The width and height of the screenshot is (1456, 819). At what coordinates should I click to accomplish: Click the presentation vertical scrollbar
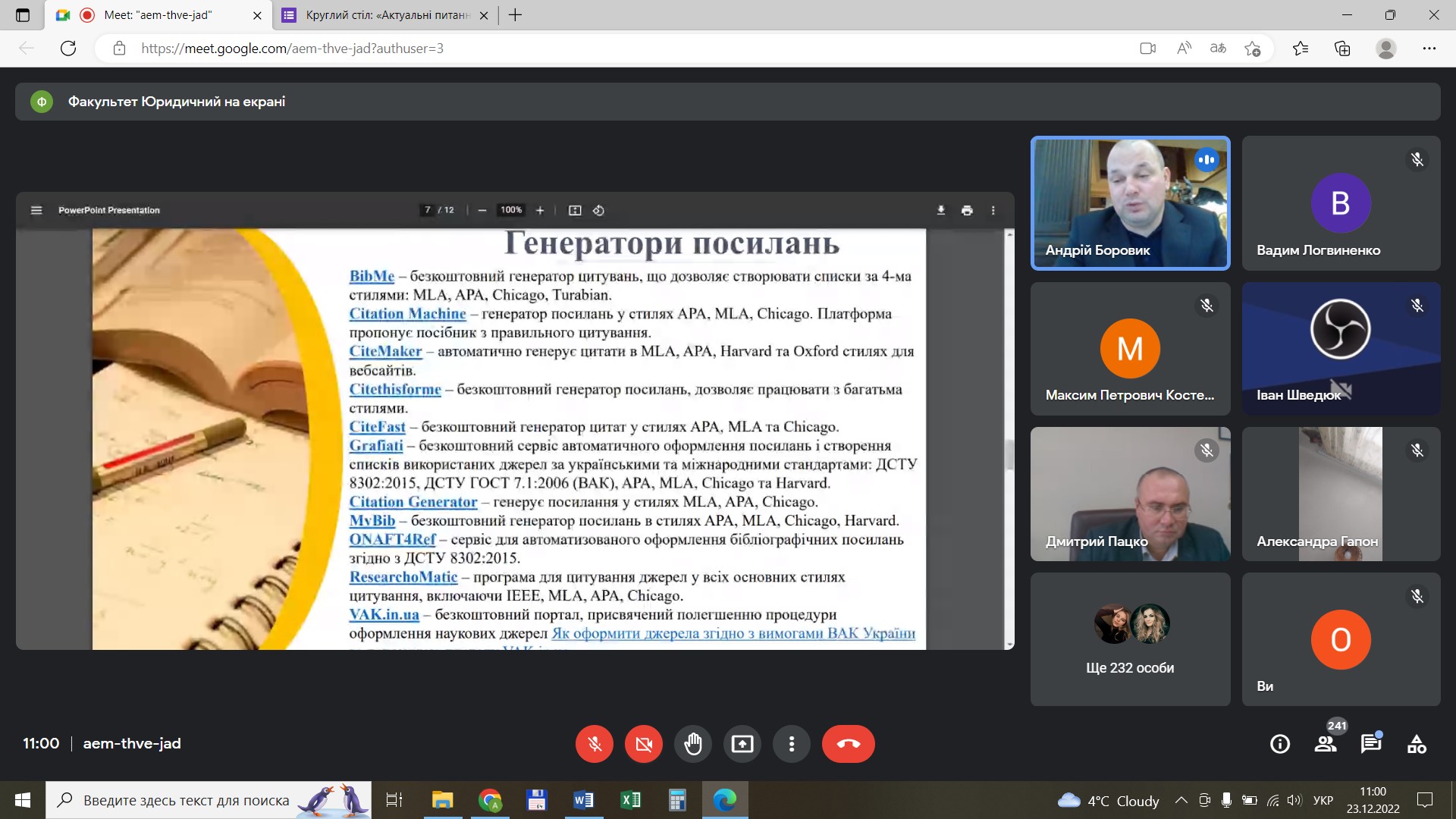coord(1009,454)
